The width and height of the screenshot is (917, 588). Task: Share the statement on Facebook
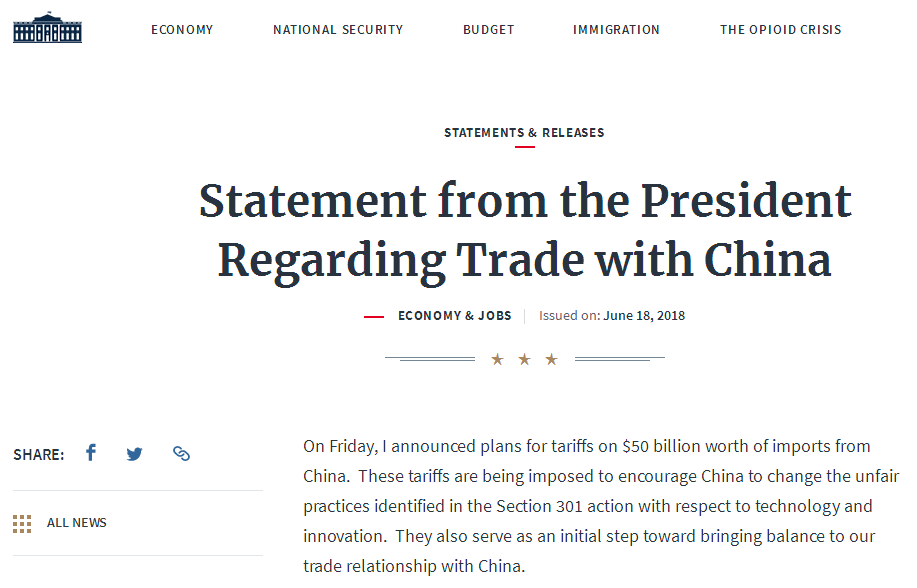coord(91,453)
